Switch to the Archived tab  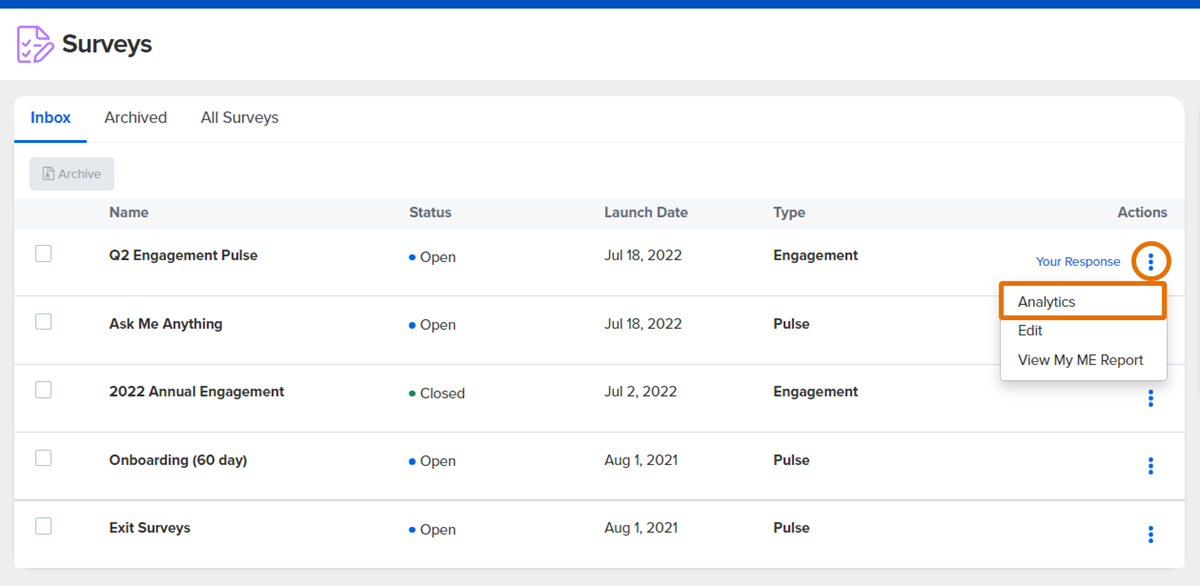(135, 118)
